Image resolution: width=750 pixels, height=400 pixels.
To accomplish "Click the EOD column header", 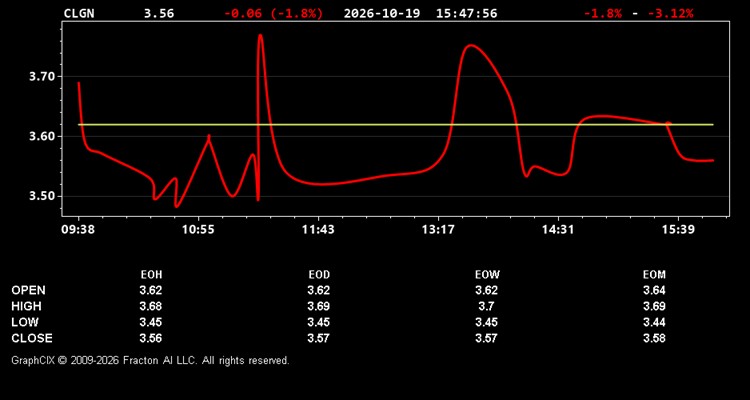I will [319, 275].
